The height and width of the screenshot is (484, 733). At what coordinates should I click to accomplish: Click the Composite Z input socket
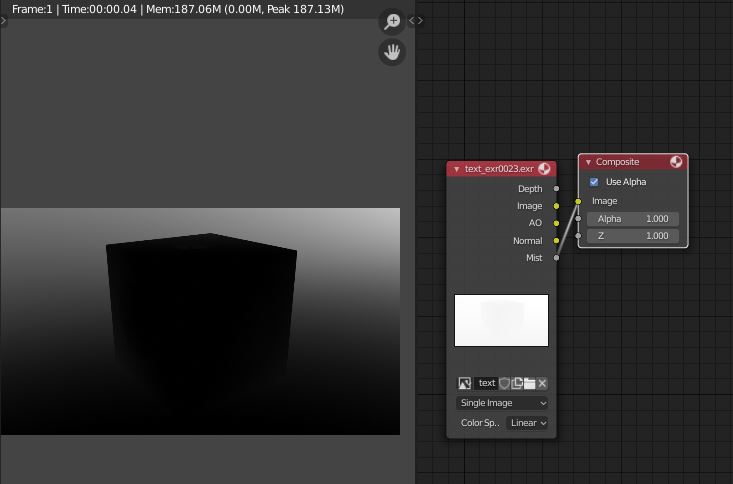click(x=578, y=236)
